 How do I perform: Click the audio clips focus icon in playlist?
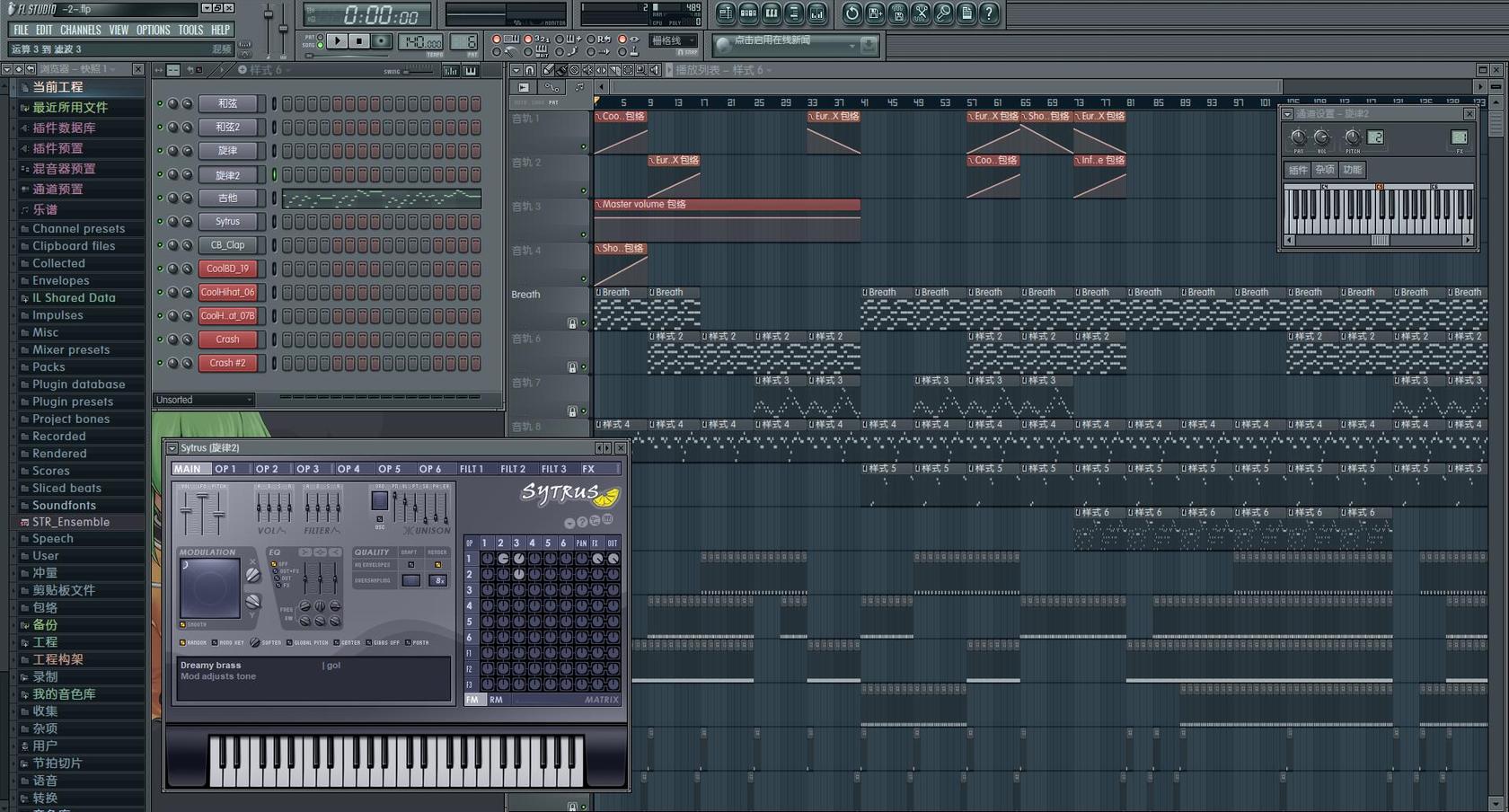click(524, 87)
